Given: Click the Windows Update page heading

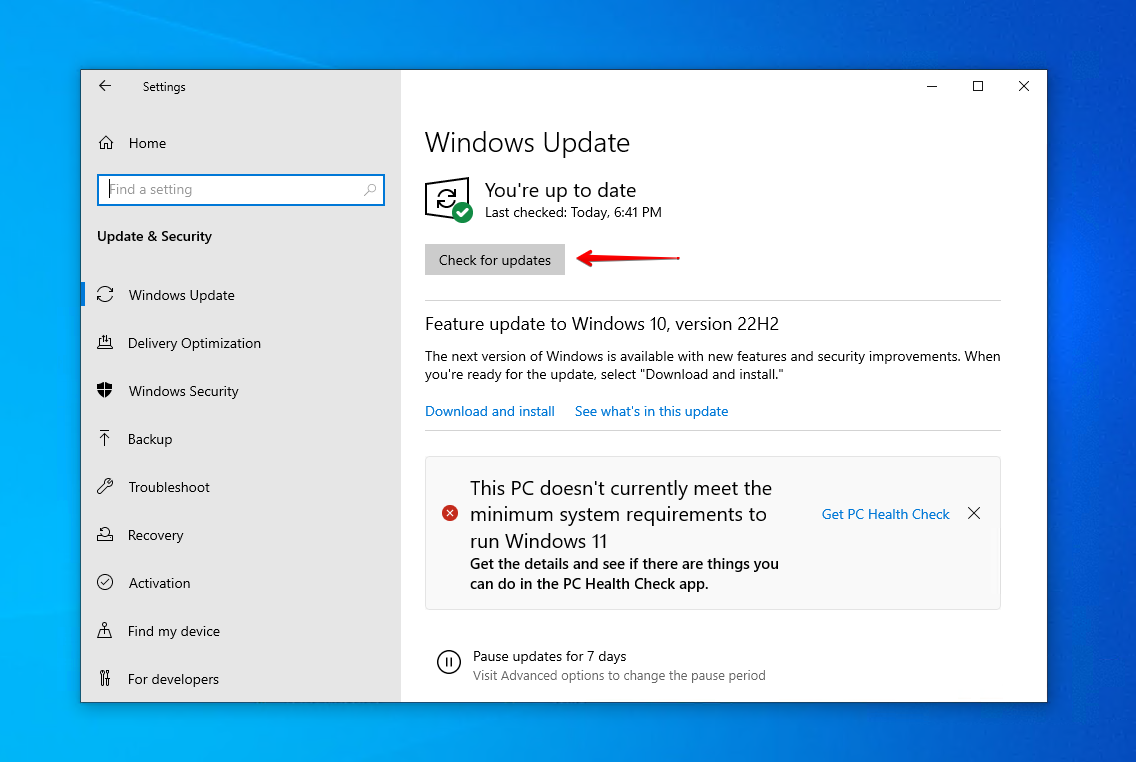Looking at the screenshot, I should pyautogui.click(x=527, y=143).
